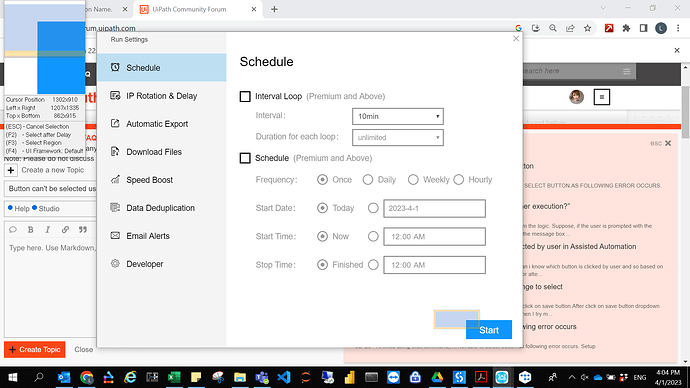Click the share page icon in address bar

tap(570, 28)
